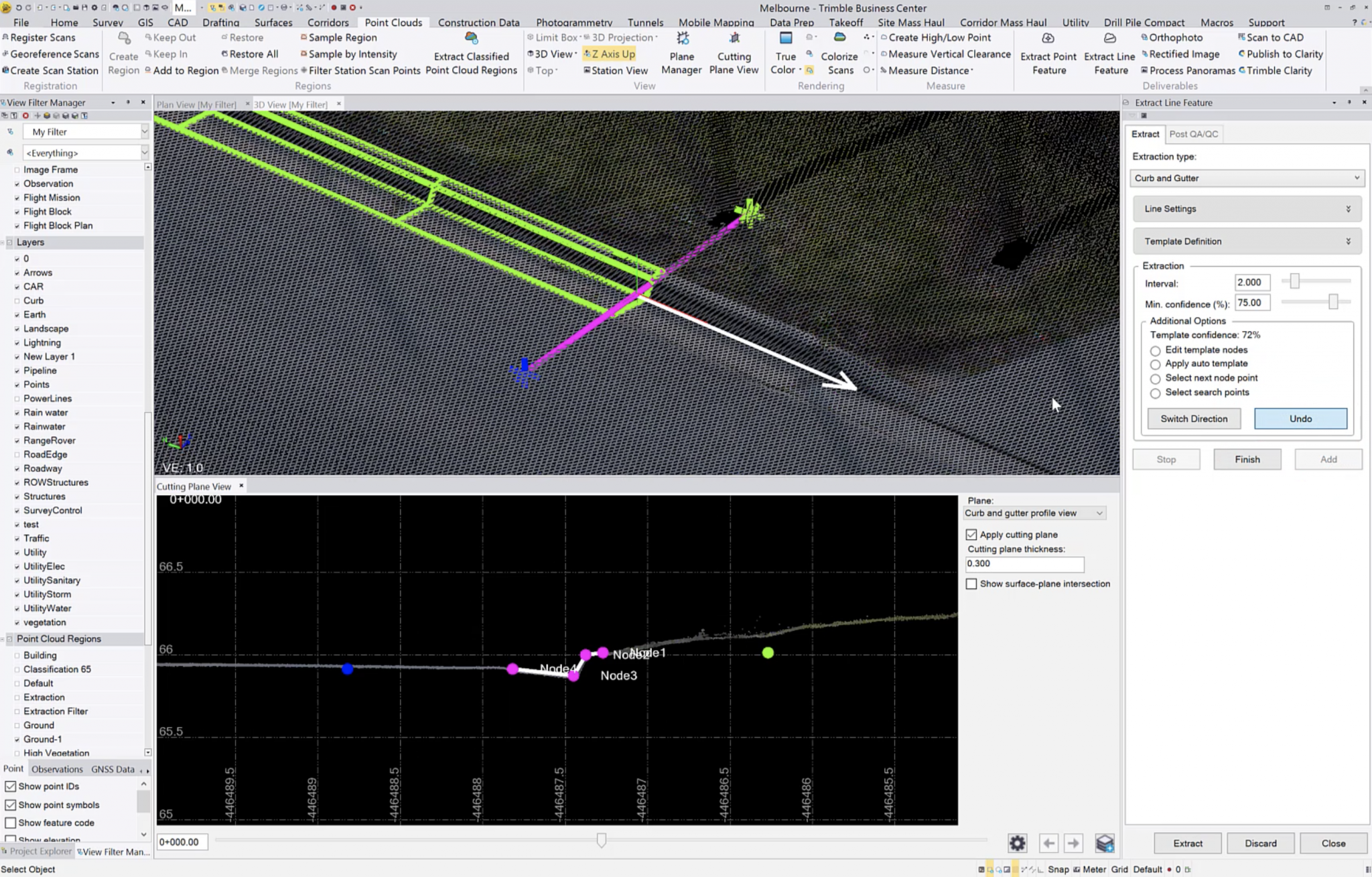The height and width of the screenshot is (877, 1372).
Task: Click the Min. confidence slider handle
Action: point(1333,302)
